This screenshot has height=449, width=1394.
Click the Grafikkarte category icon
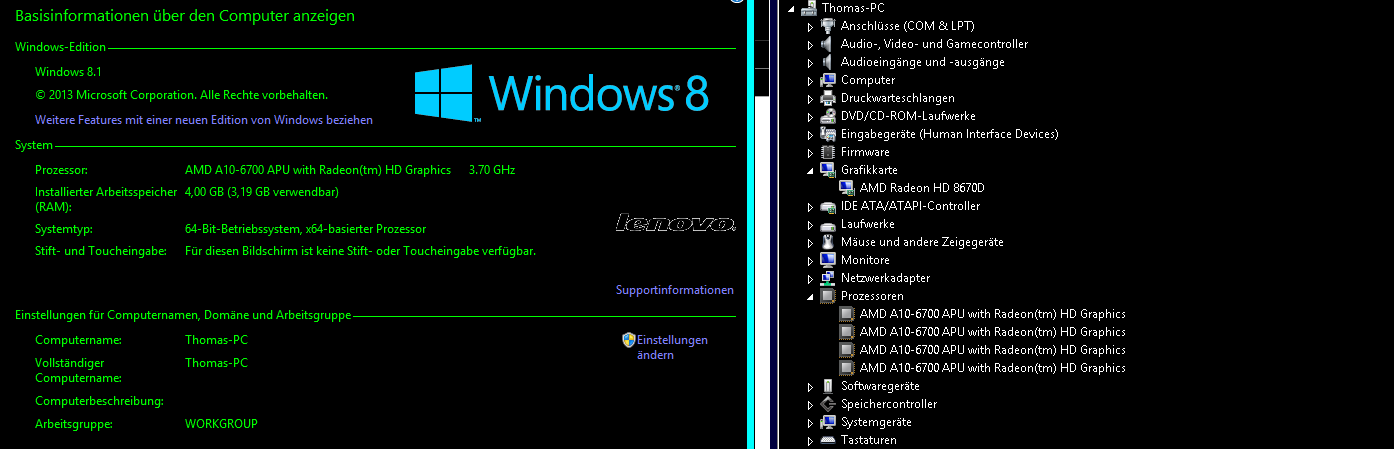pyautogui.click(x=827, y=170)
